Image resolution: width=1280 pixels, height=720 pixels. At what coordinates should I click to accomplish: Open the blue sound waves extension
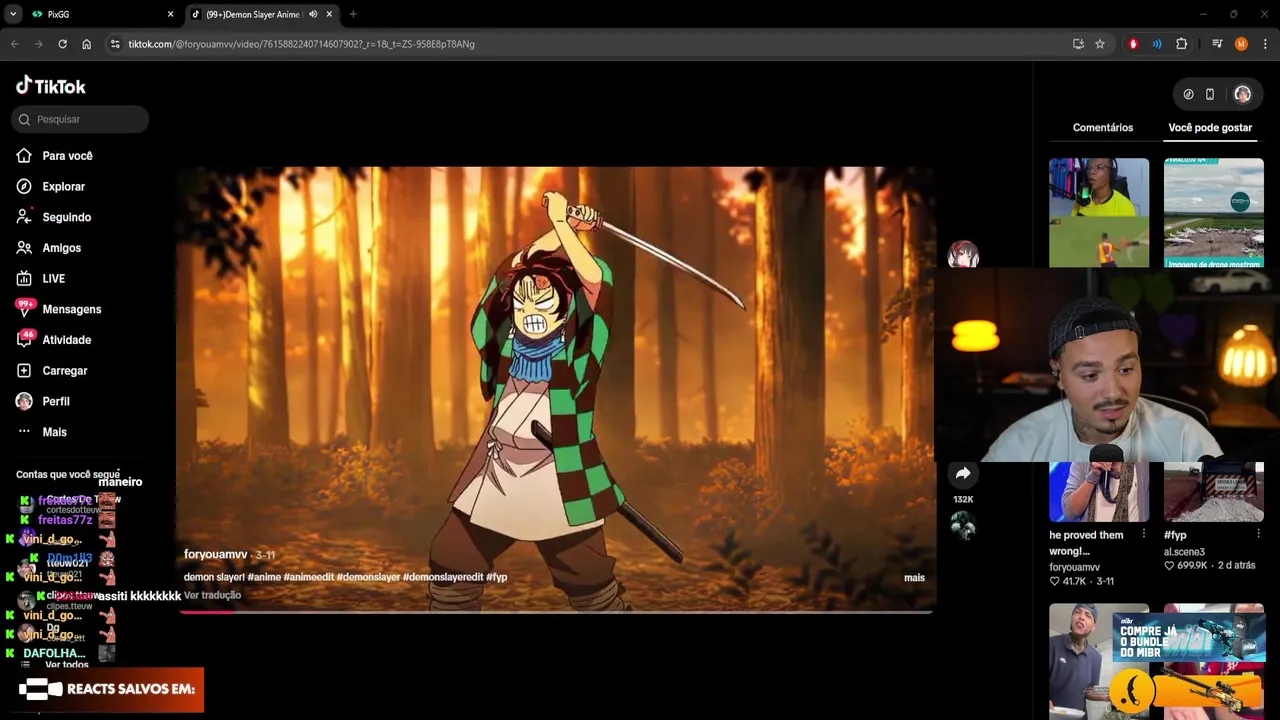point(1157,44)
